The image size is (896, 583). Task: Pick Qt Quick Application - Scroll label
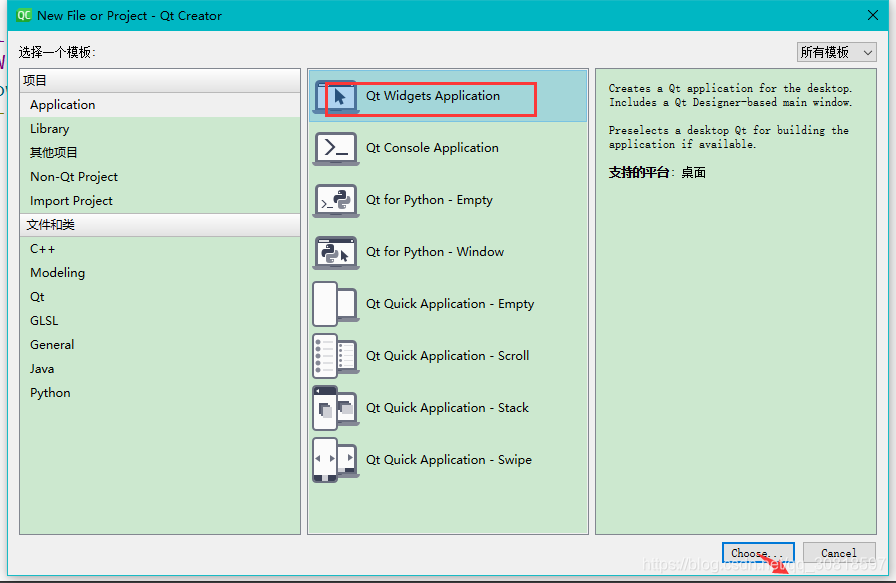point(447,356)
